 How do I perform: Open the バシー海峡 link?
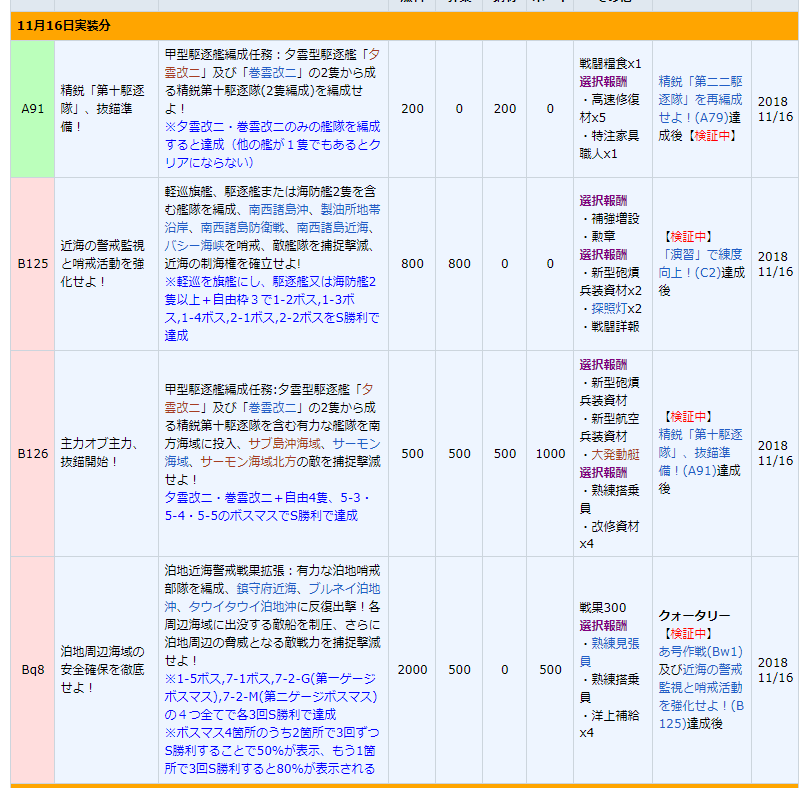tap(194, 245)
